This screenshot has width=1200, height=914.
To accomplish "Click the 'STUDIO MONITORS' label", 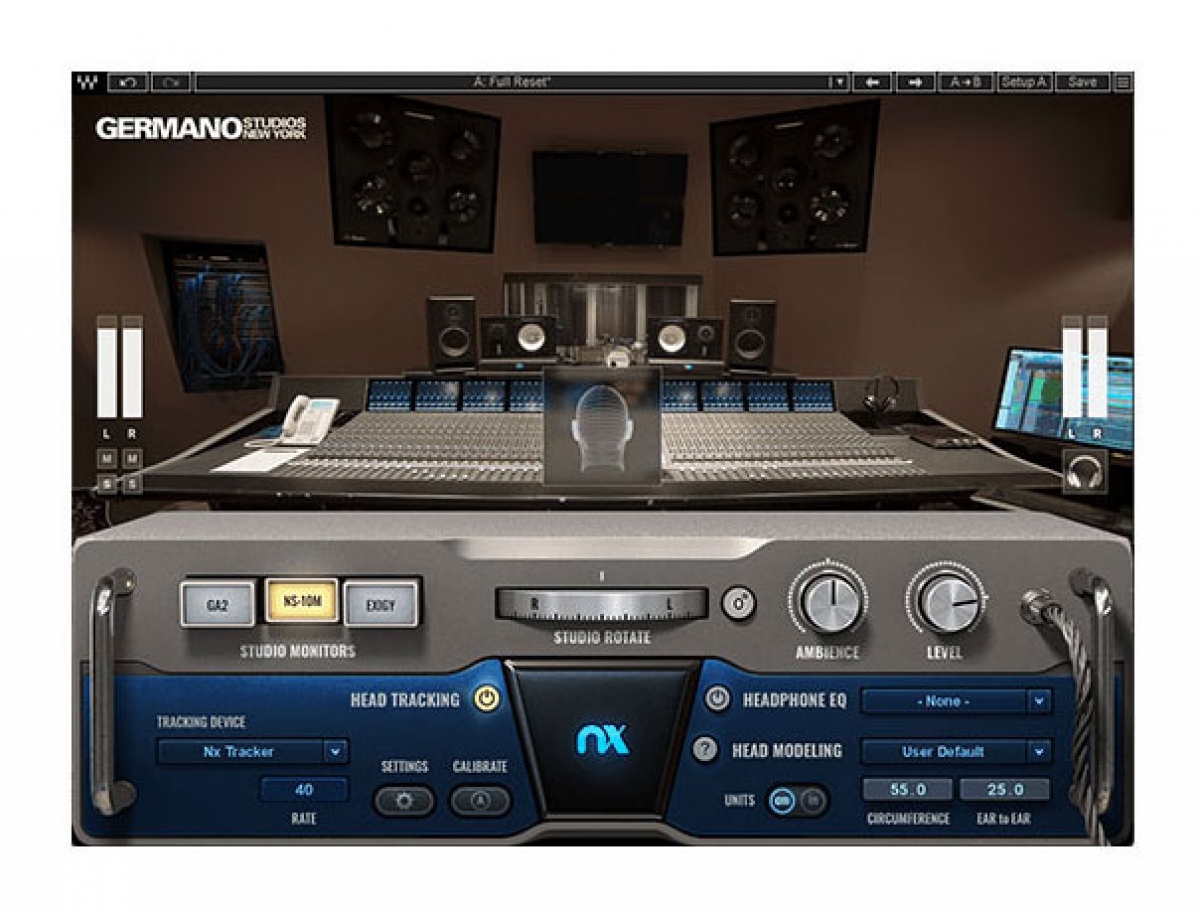I will pos(298,651).
